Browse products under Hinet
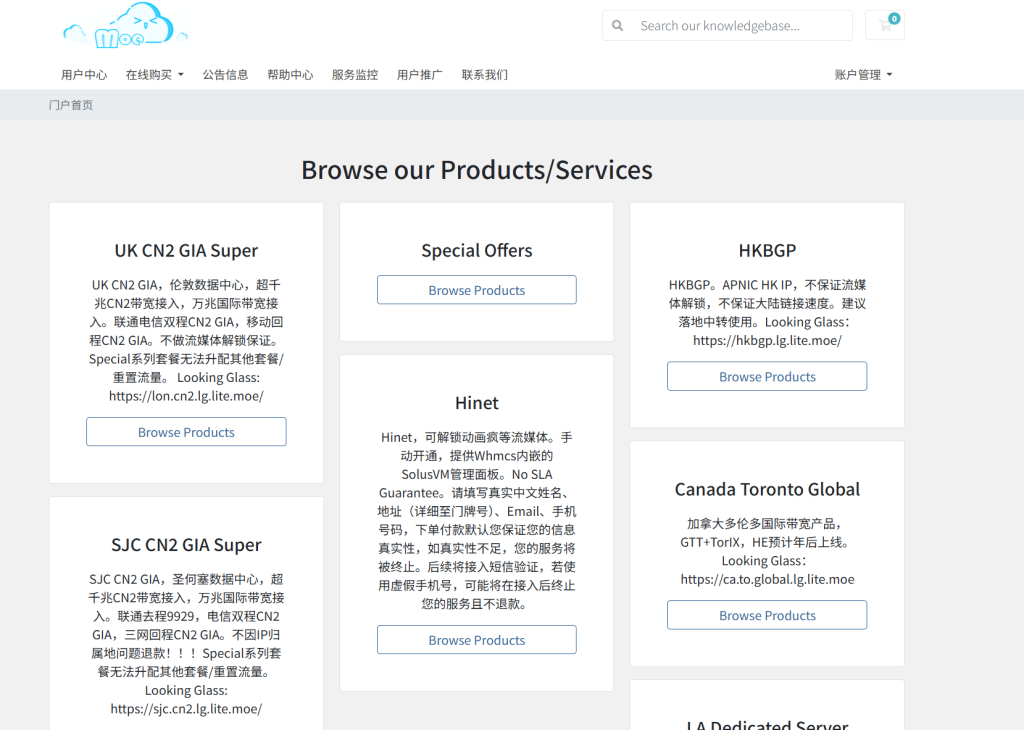The height and width of the screenshot is (730, 1024). (476, 640)
